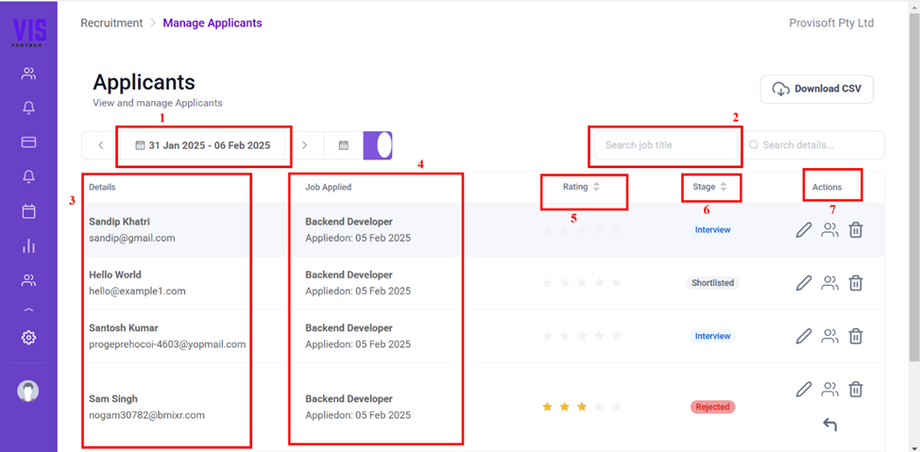Viewport: 920px width, 452px height.
Task: Delete the Hello World applicant
Action: [856, 283]
